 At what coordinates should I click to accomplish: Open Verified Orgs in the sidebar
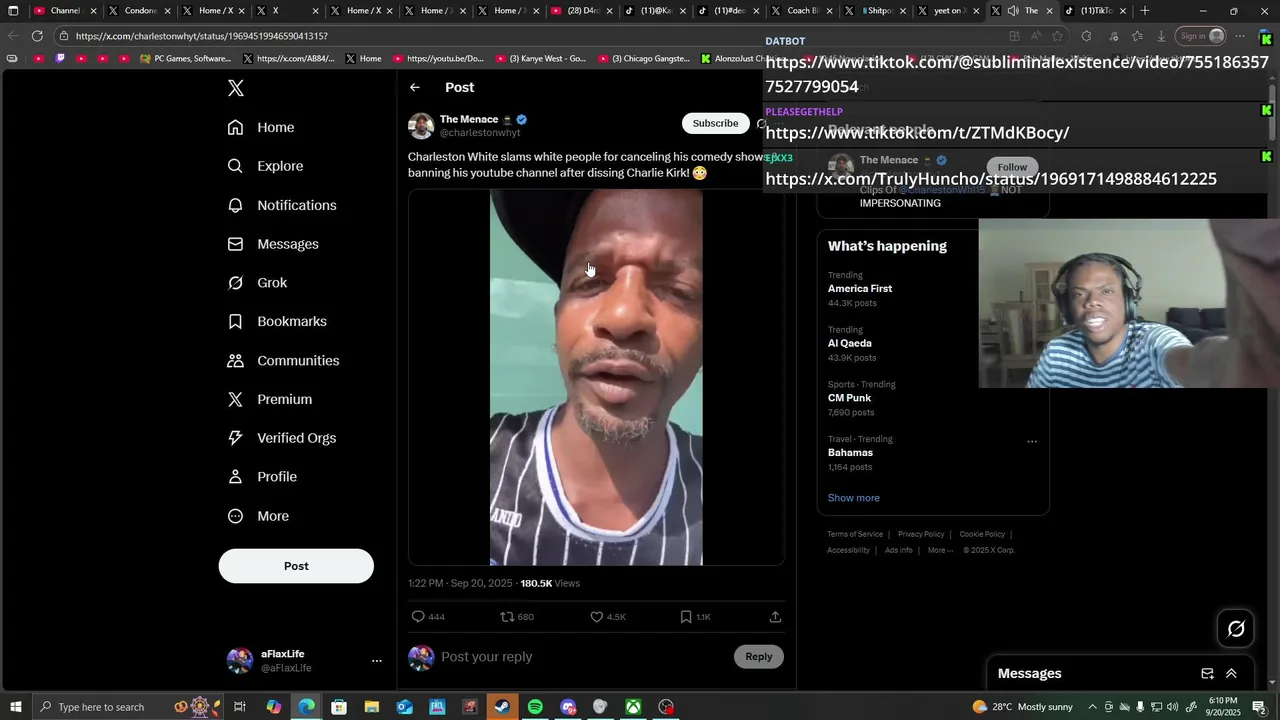(x=282, y=438)
